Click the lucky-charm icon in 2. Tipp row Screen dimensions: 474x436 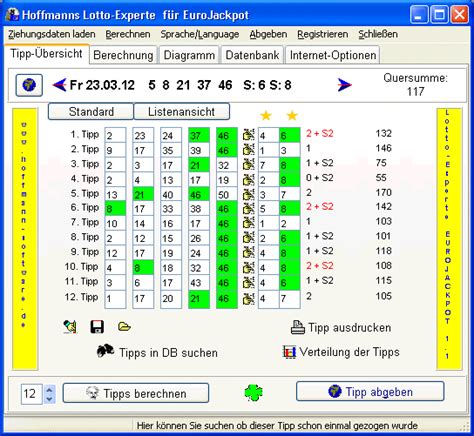point(248,150)
